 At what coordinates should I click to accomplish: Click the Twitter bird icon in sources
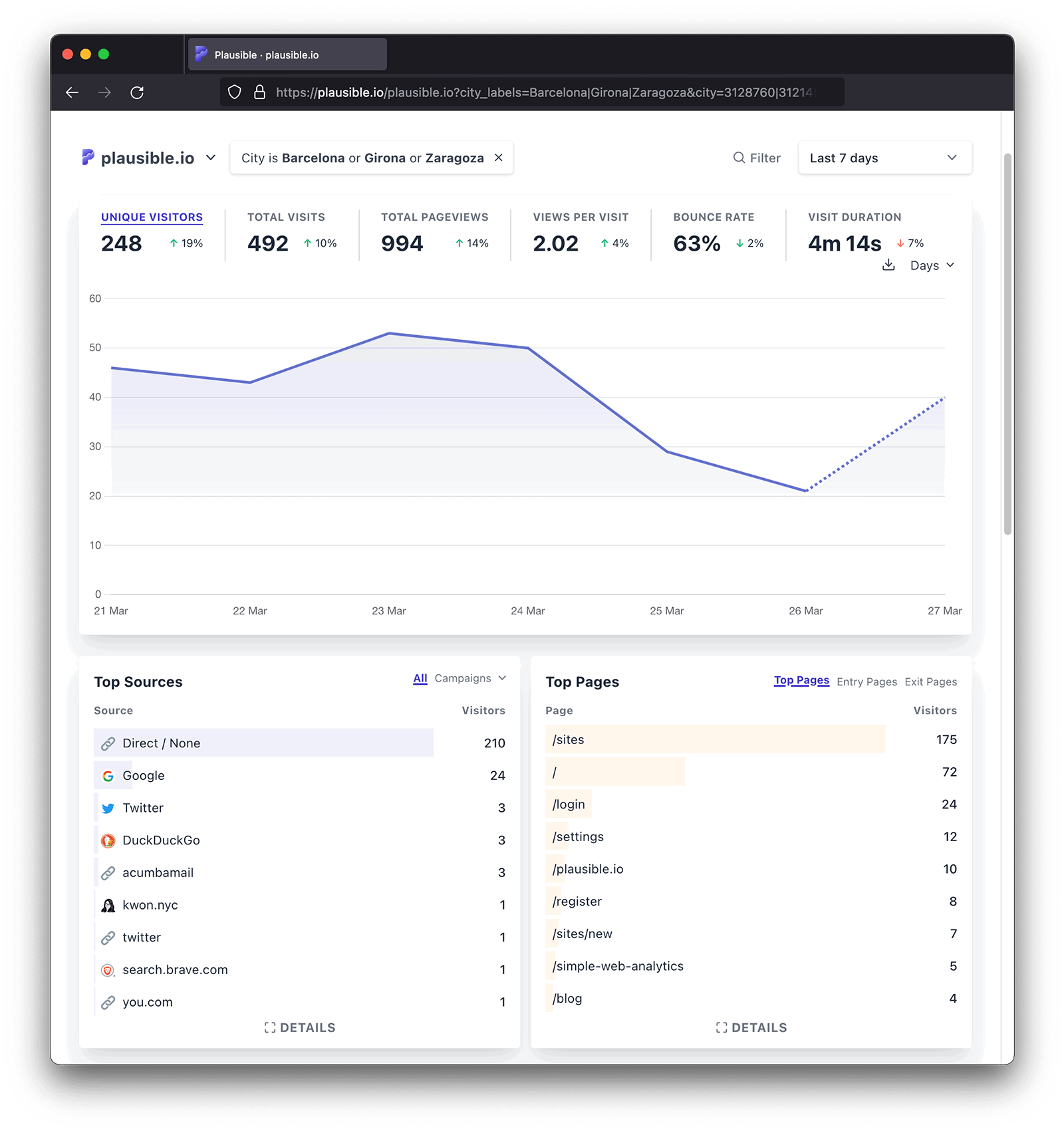108,809
